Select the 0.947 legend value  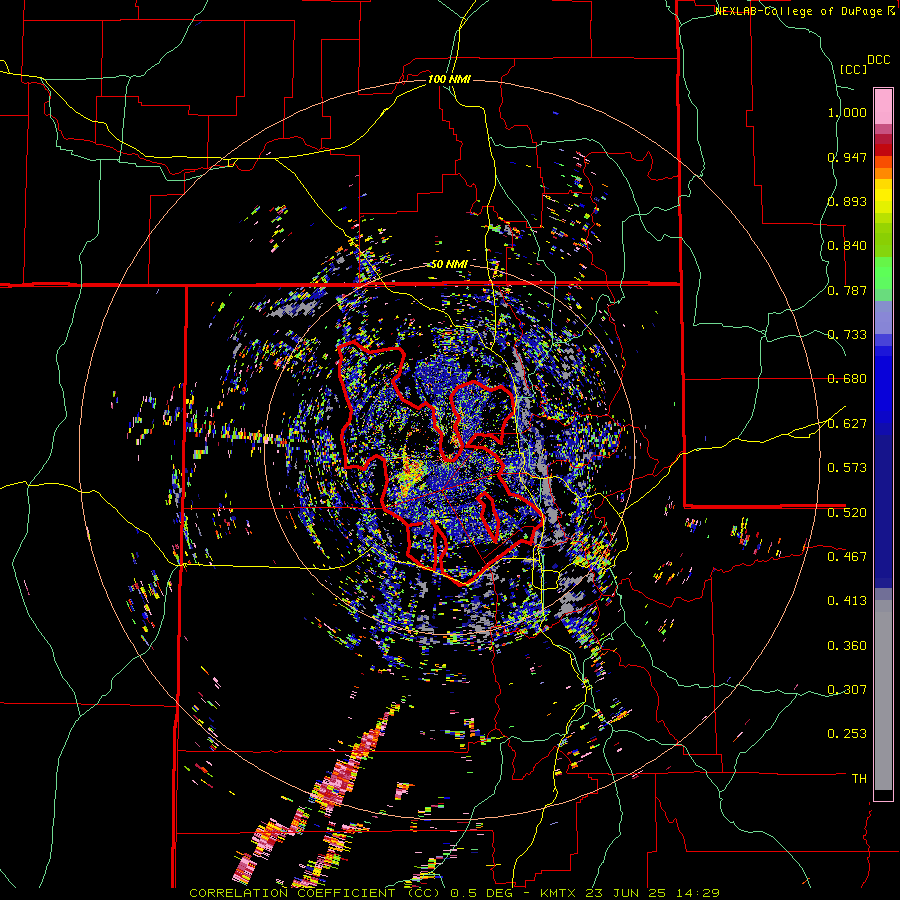point(847,157)
